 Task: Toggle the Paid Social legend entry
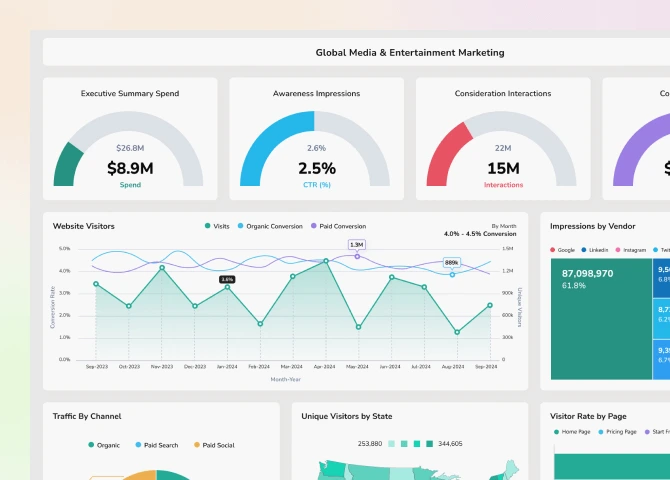(214, 445)
